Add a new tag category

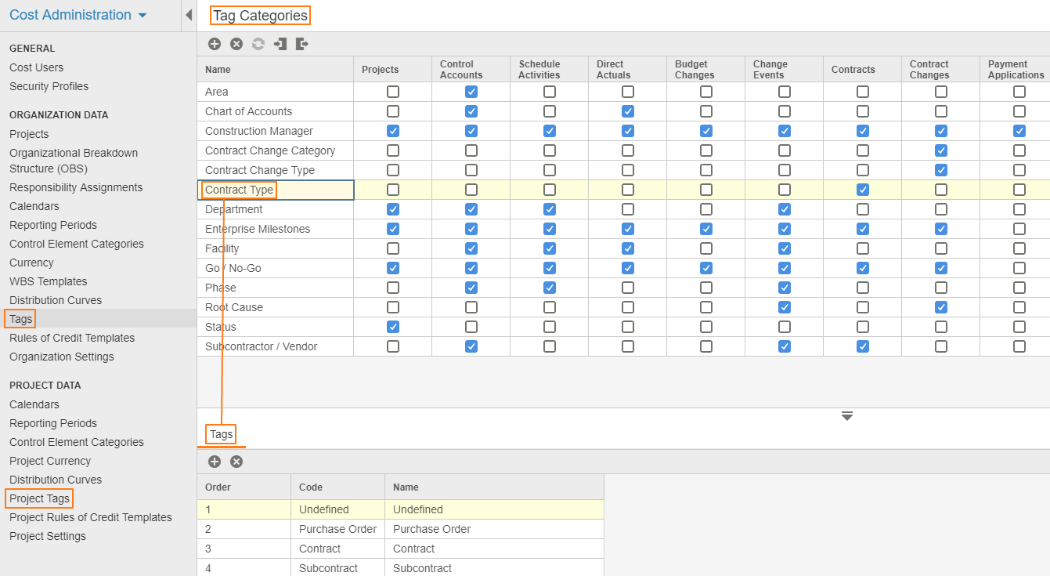(x=214, y=44)
